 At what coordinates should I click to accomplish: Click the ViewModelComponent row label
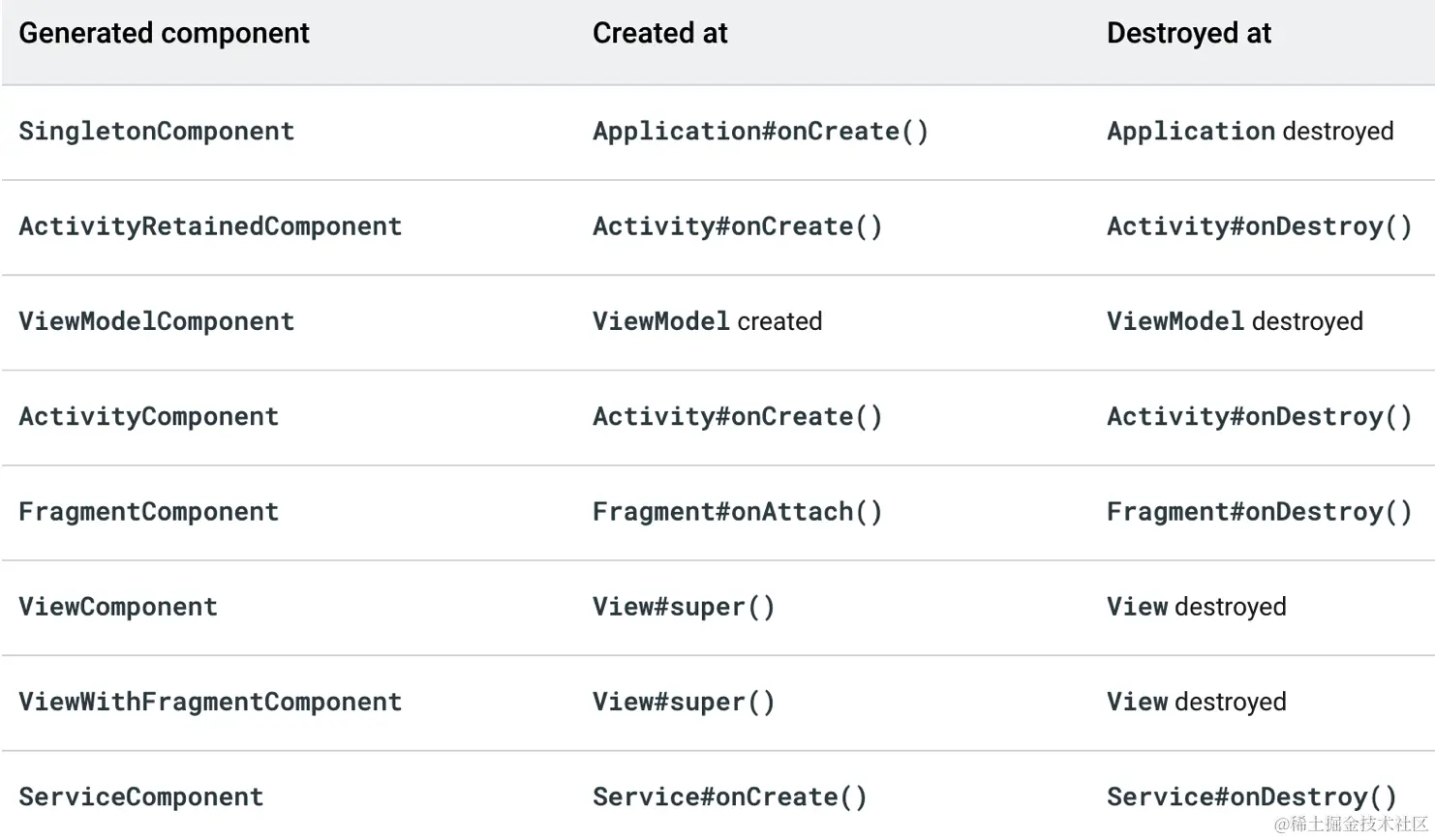[x=156, y=321]
